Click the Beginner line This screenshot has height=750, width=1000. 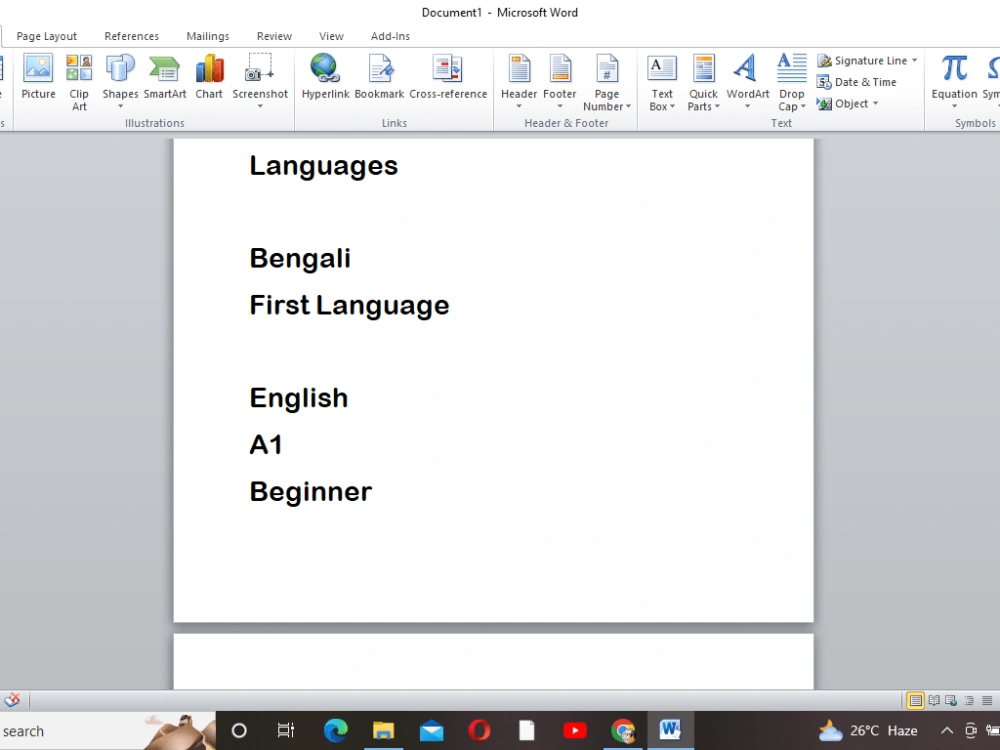click(x=311, y=492)
